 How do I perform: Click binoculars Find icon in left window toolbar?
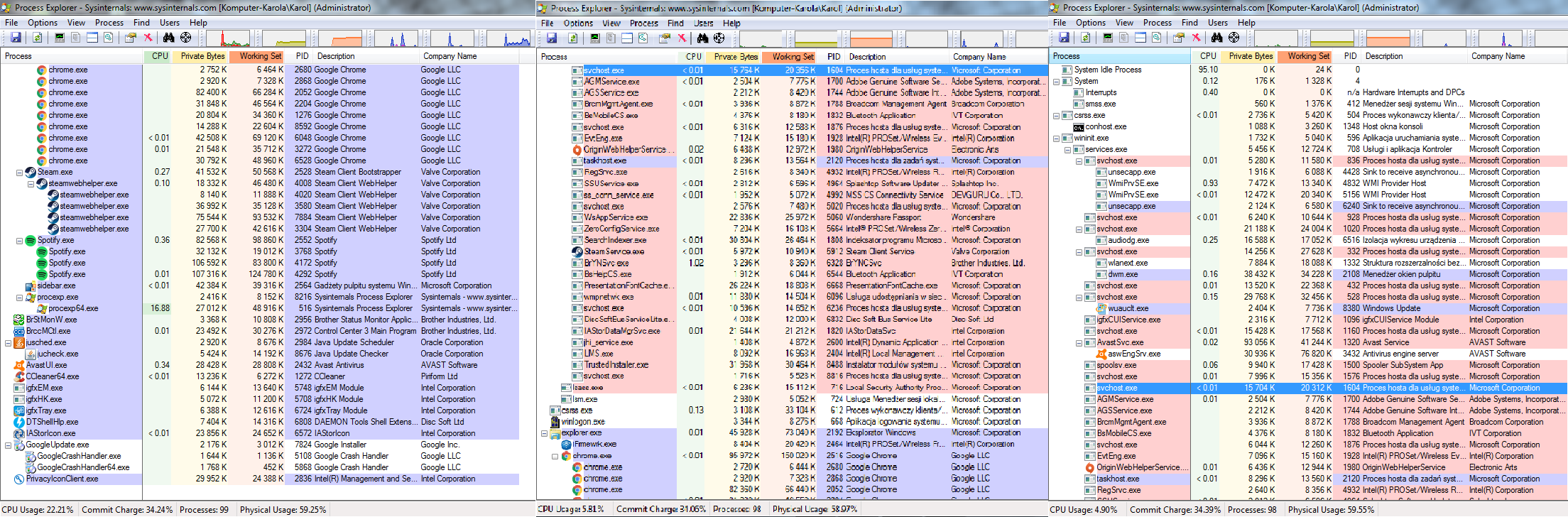pyautogui.click(x=168, y=38)
